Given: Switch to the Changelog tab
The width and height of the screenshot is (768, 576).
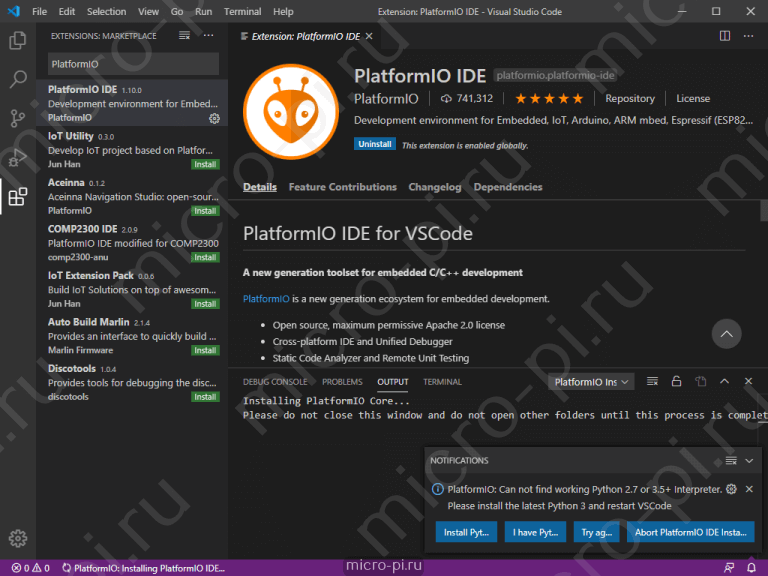Looking at the screenshot, I should 435,187.
